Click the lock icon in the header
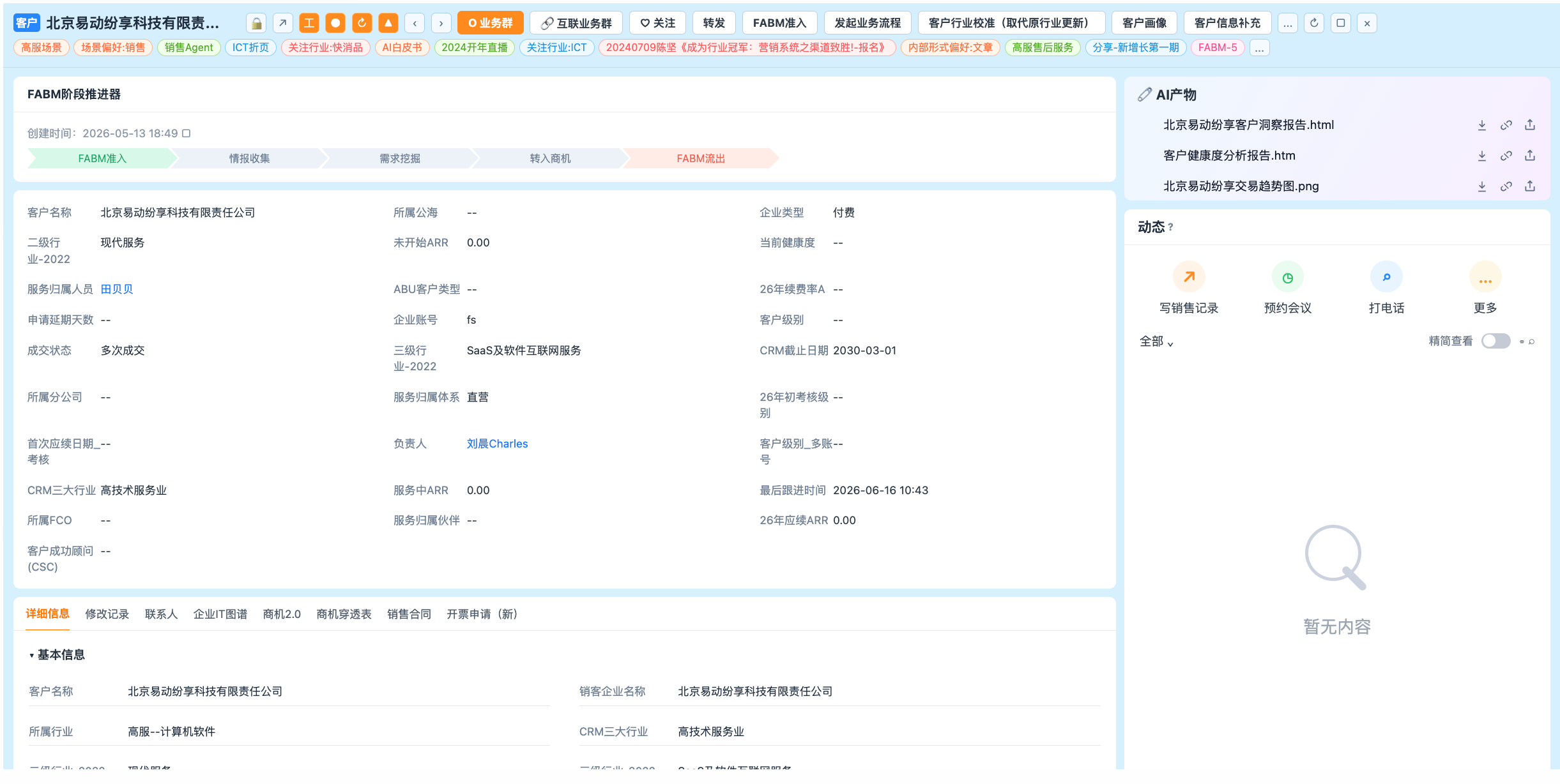1560x784 pixels. coord(256,24)
